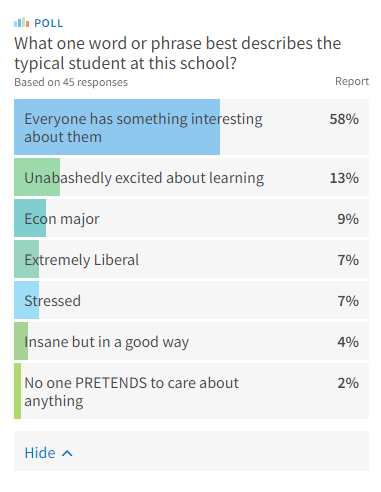This screenshot has width=381, height=492.
Task: Click 'Based on 45 responses' text
Action: pos(71,82)
